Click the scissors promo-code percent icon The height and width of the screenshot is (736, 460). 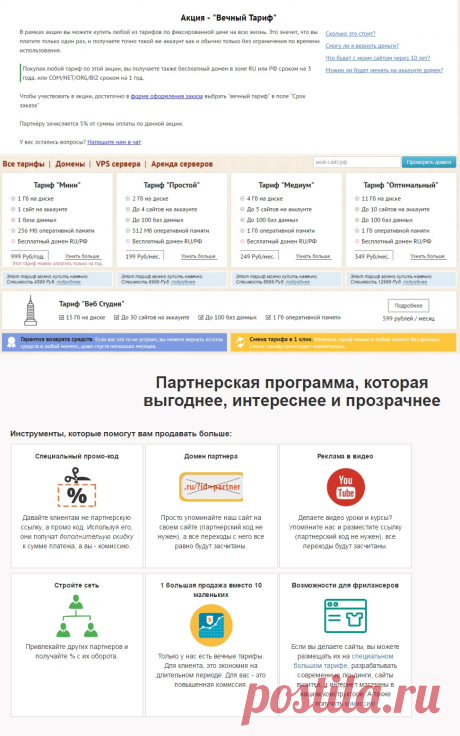point(77,487)
